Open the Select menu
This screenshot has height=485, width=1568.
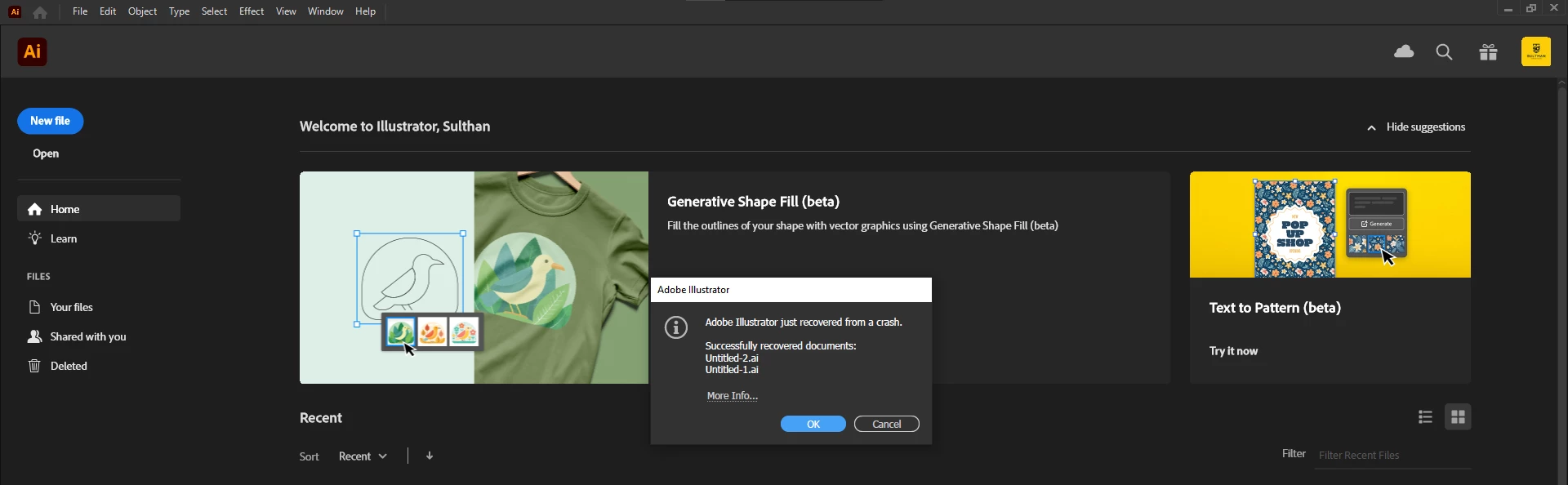[x=214, y=11]
